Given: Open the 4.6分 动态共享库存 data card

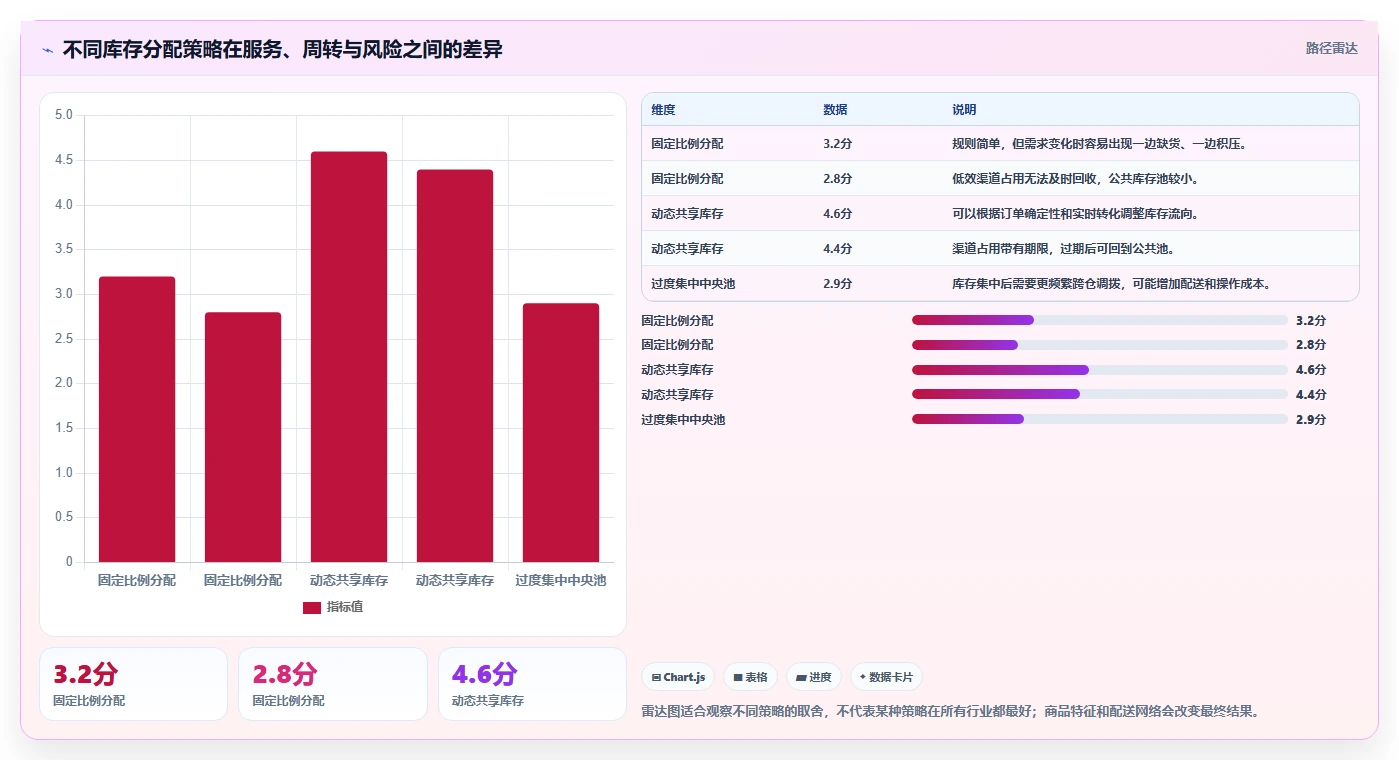Looking at the screenshot, I should tap(532, 684).
